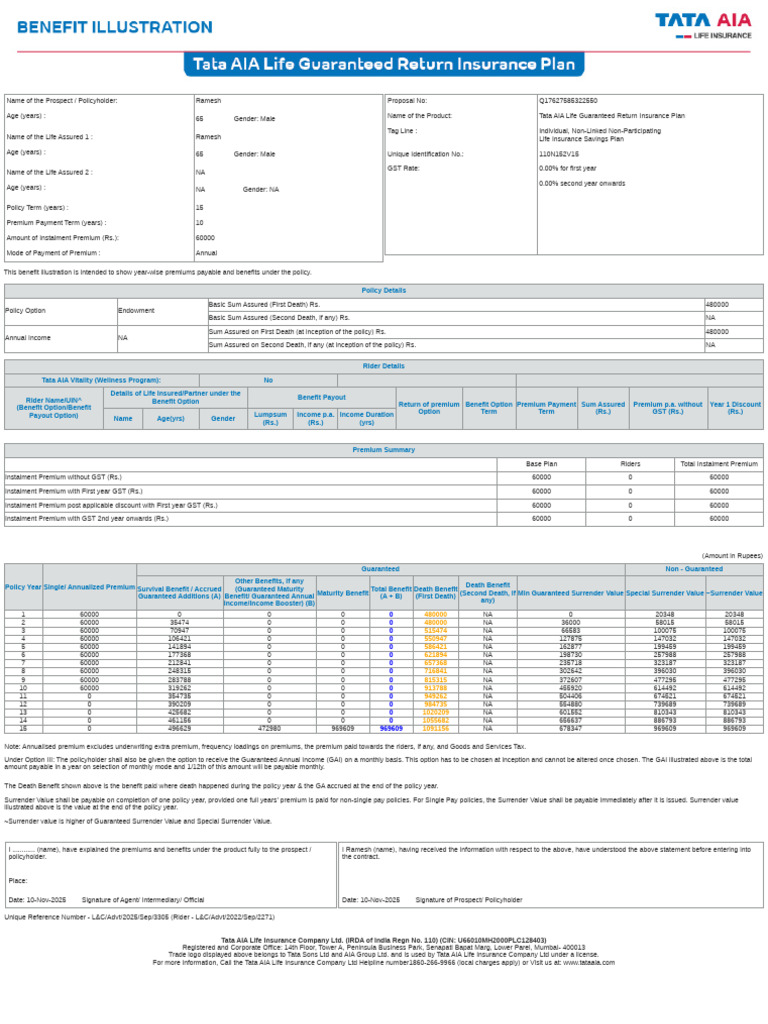
Task: Click the Benefit Illustration heading
Action: pos(115,27)
